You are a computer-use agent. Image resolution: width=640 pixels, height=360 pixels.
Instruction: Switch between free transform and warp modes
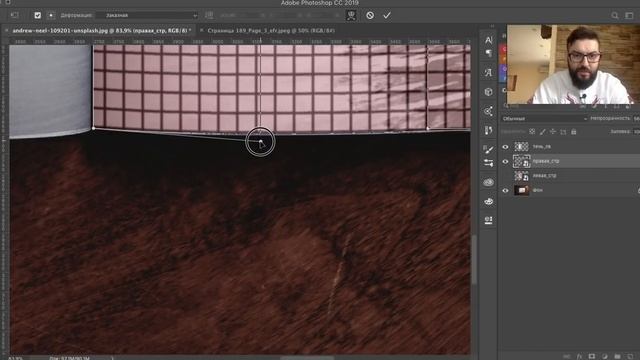(x=351, y=16)
